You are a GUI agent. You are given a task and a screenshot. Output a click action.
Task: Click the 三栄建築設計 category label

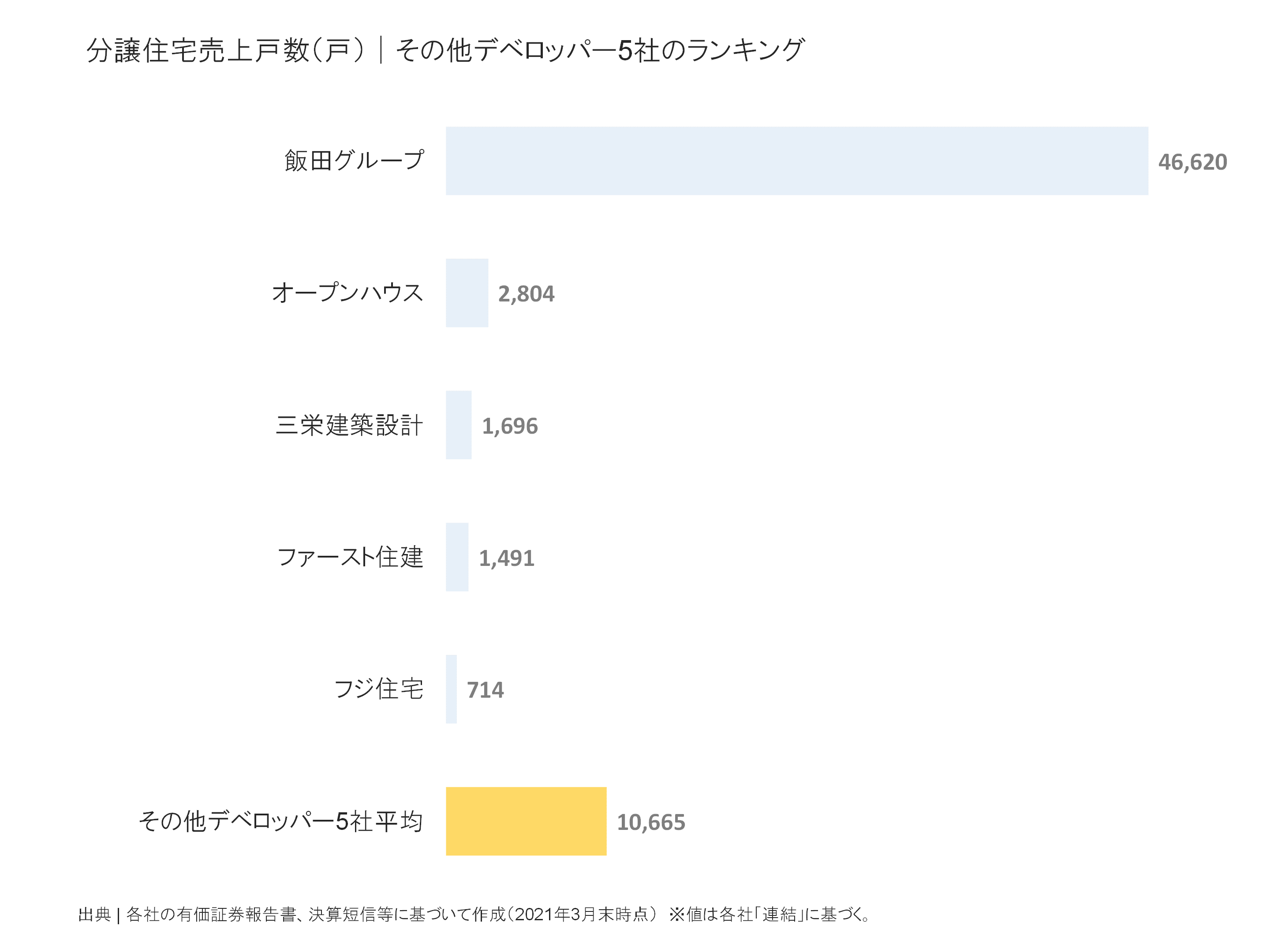[x=349, y=425]
